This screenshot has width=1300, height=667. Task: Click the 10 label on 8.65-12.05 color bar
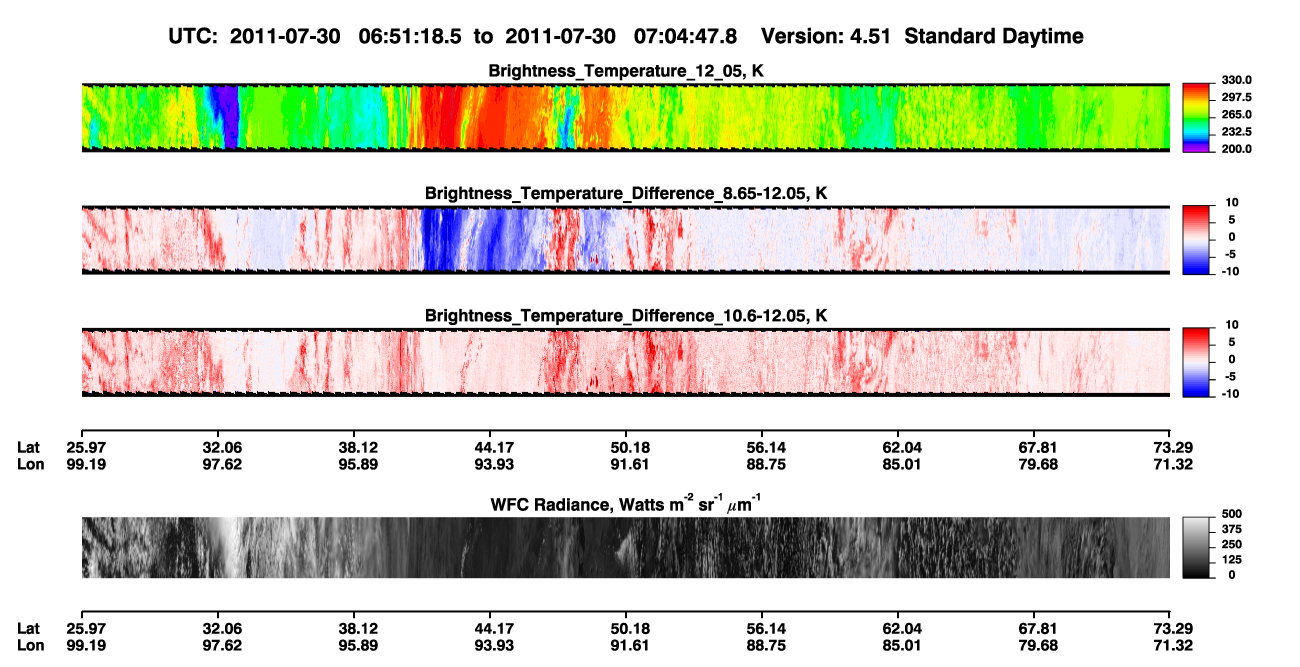click(1233, 202)
